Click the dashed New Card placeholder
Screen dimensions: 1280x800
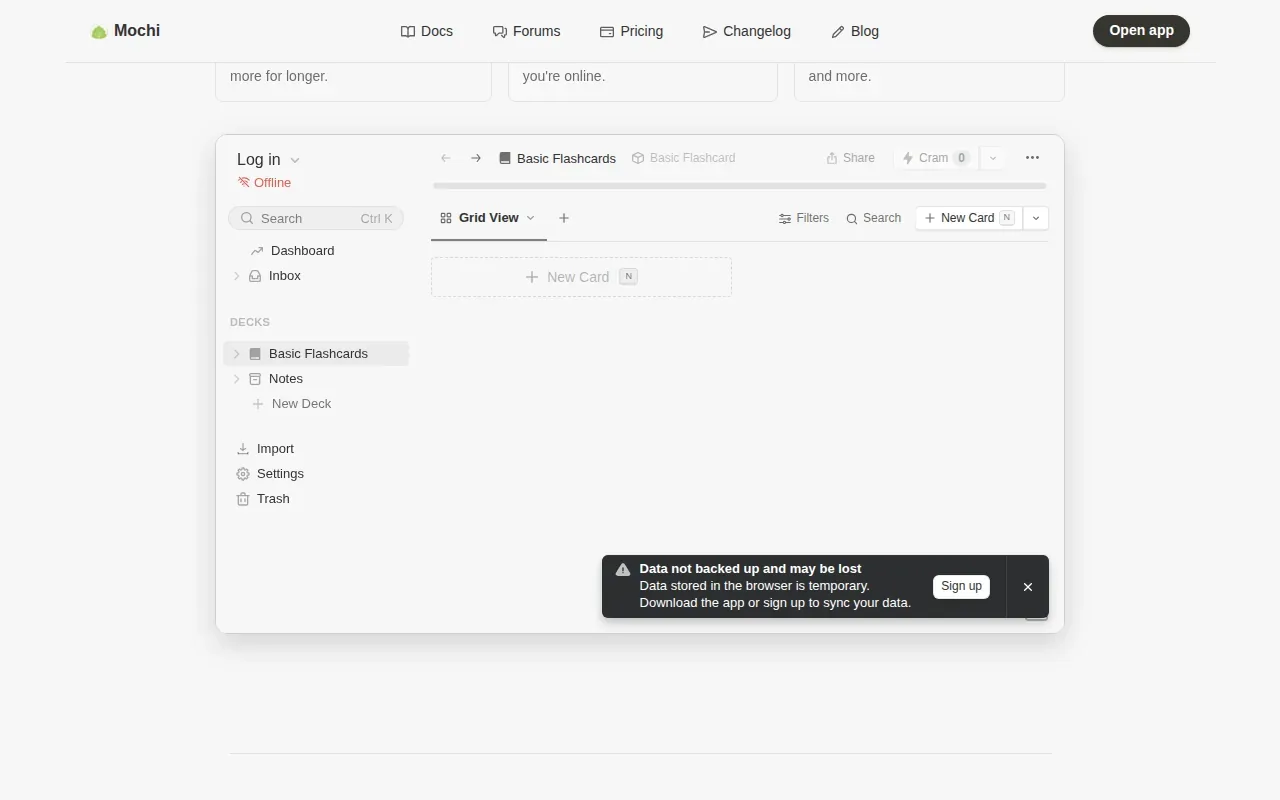point(581,277)
